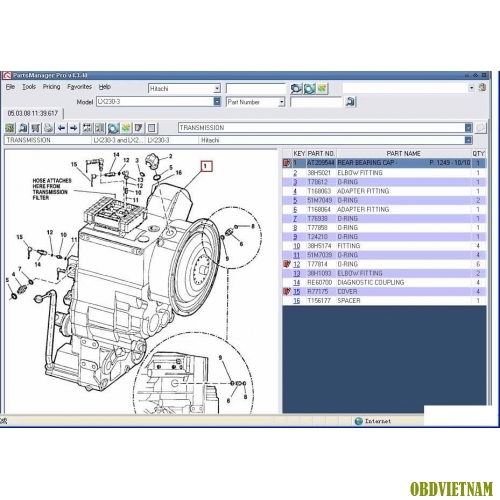The width and height of the screenshot is (500, 500).
Task: Open the Help menu
Action: [x=105, y=87]
